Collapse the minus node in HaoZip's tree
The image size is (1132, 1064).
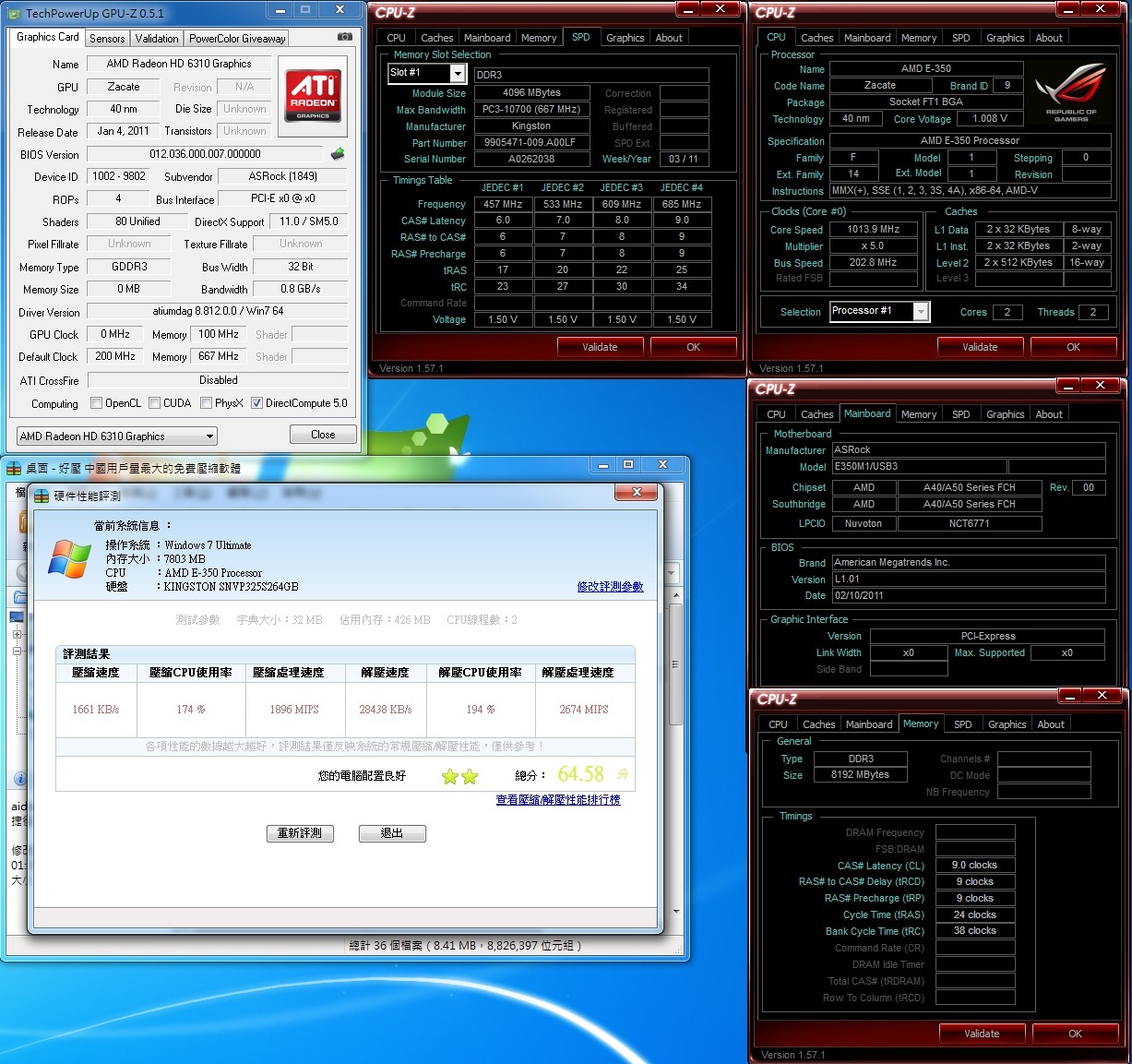coord(17,651)
